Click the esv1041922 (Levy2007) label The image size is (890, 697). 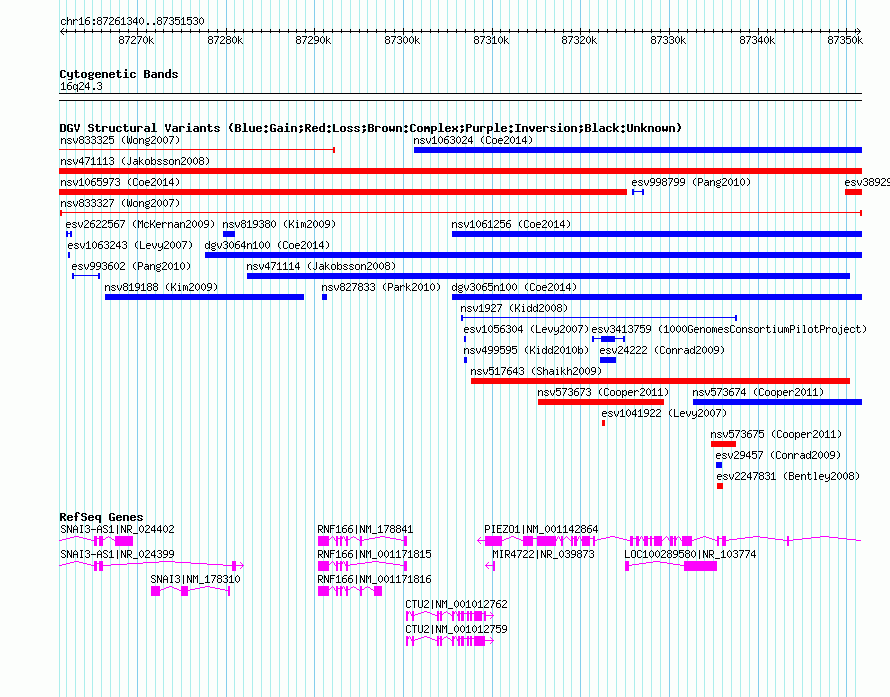[664, 413]
